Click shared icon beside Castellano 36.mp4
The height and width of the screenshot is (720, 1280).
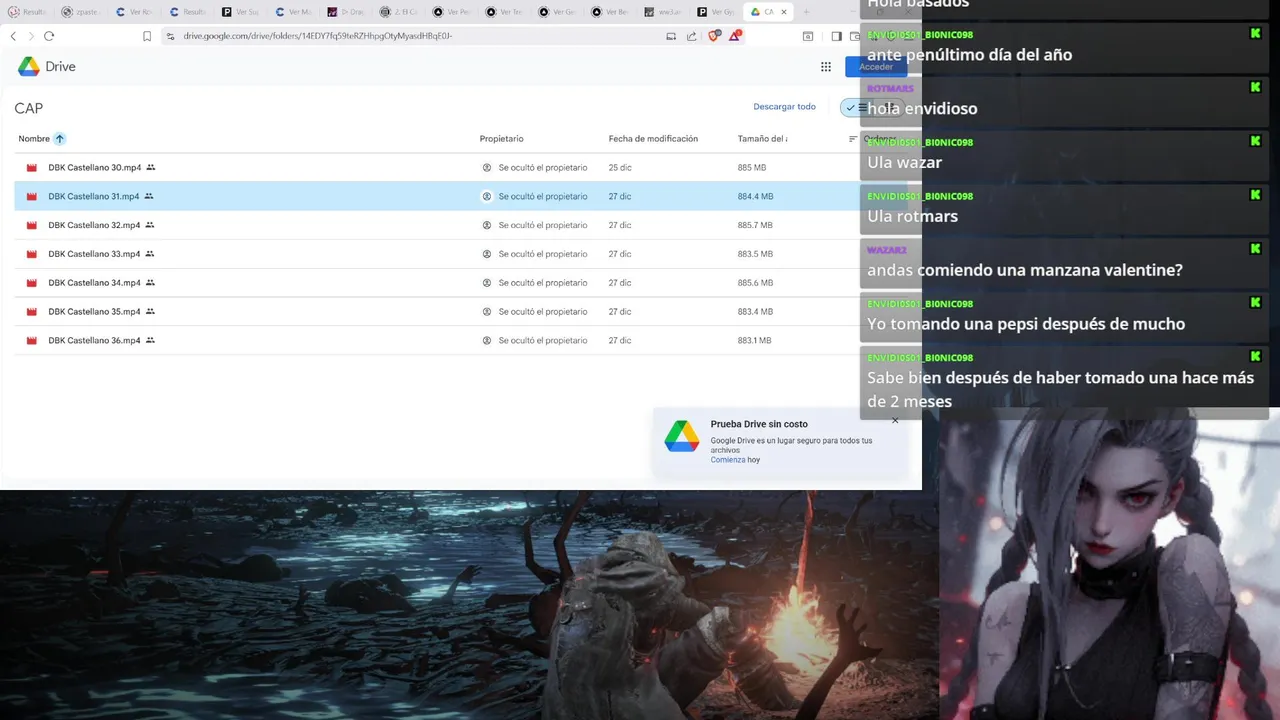pos(150,341)
